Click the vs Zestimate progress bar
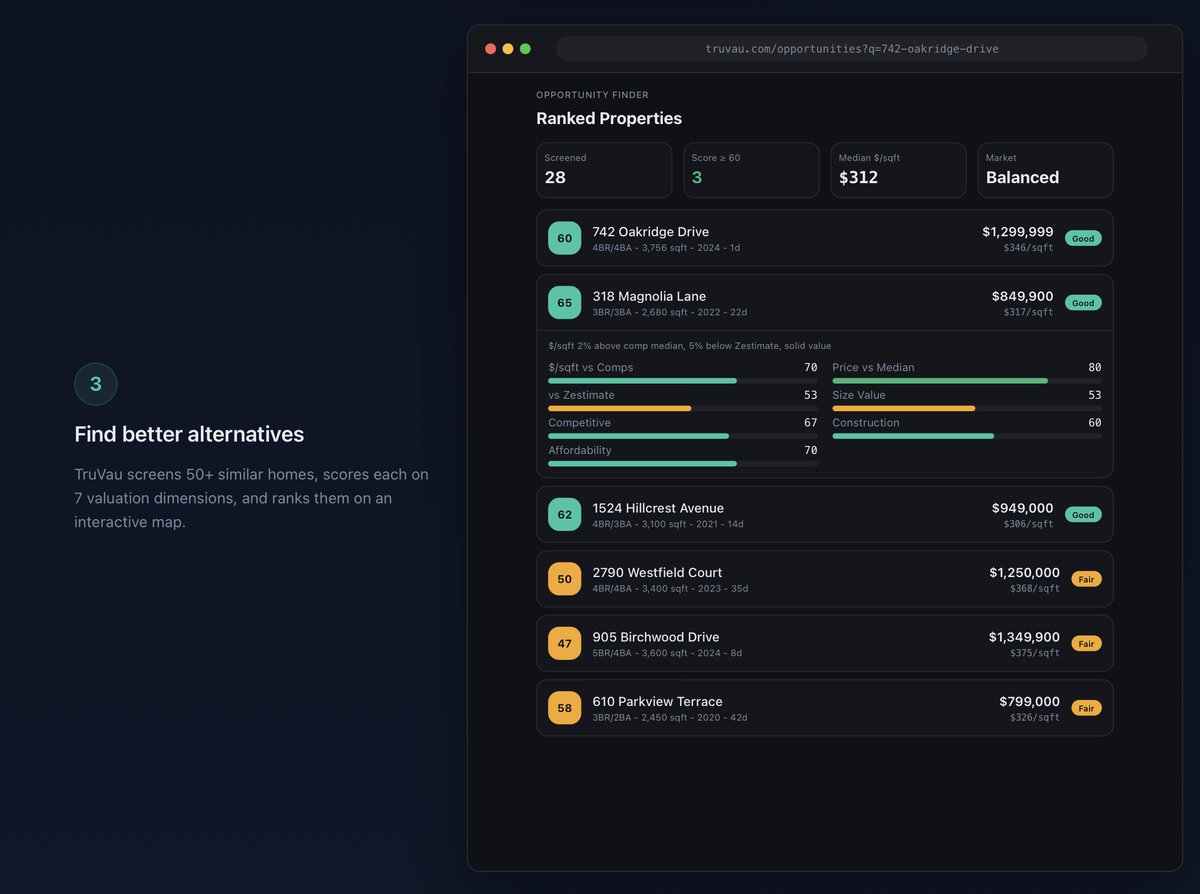The height and width of the screenshot is (894, 1200). [x=683, y=408]
